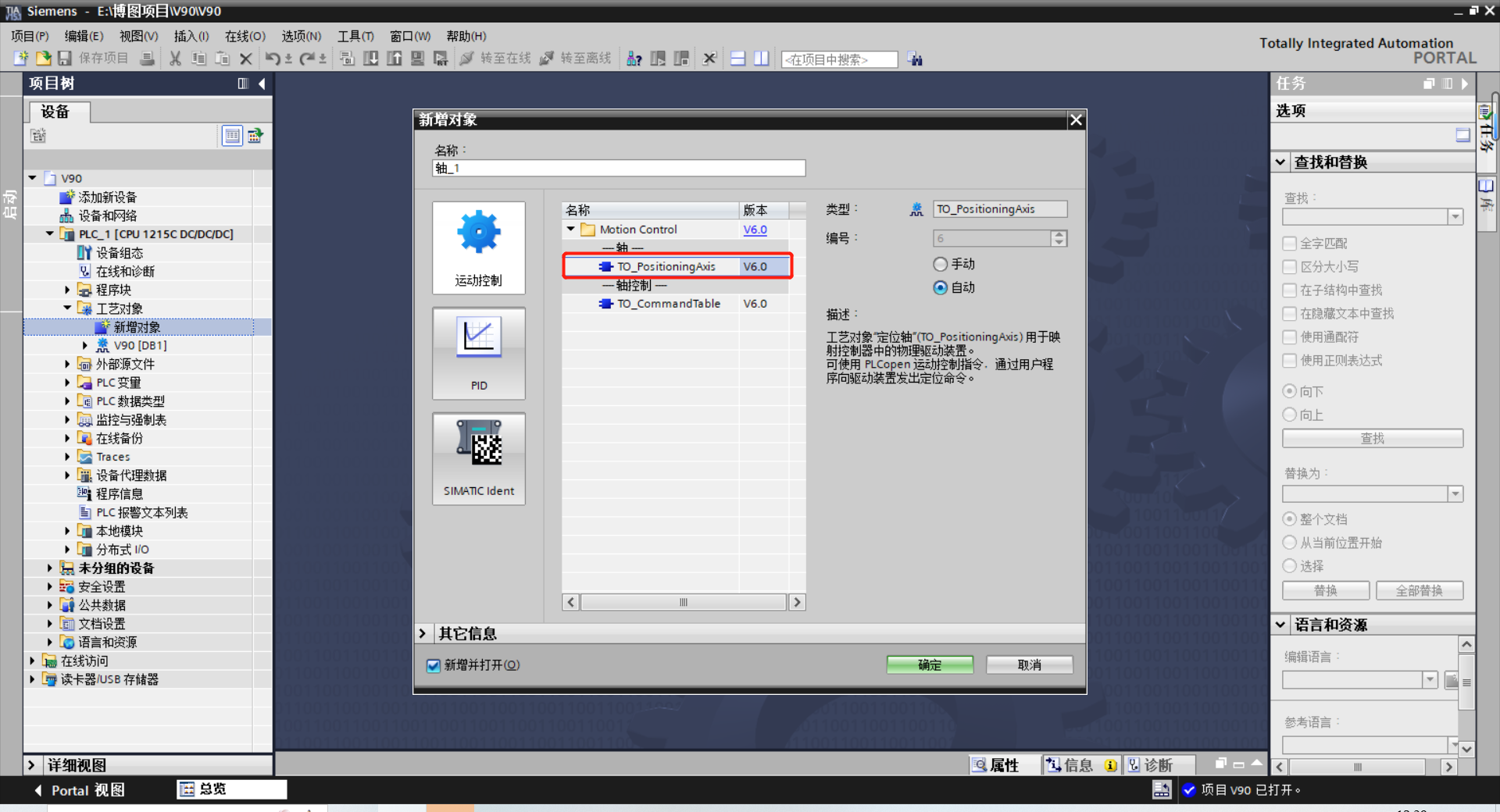This screenshot has width=1500, height=812.
Task: Click the Motion Control V6.0 version link
Action: point(755,230)
